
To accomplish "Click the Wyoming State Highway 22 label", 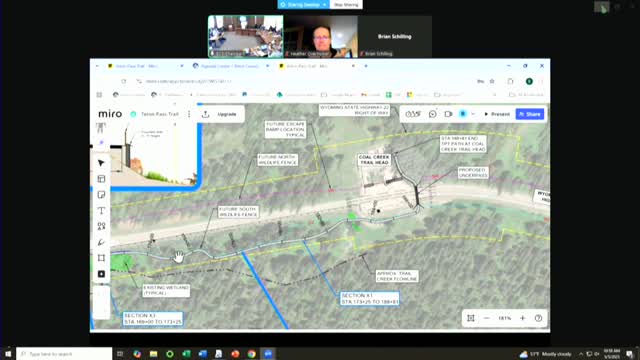I will click(354, 110).
